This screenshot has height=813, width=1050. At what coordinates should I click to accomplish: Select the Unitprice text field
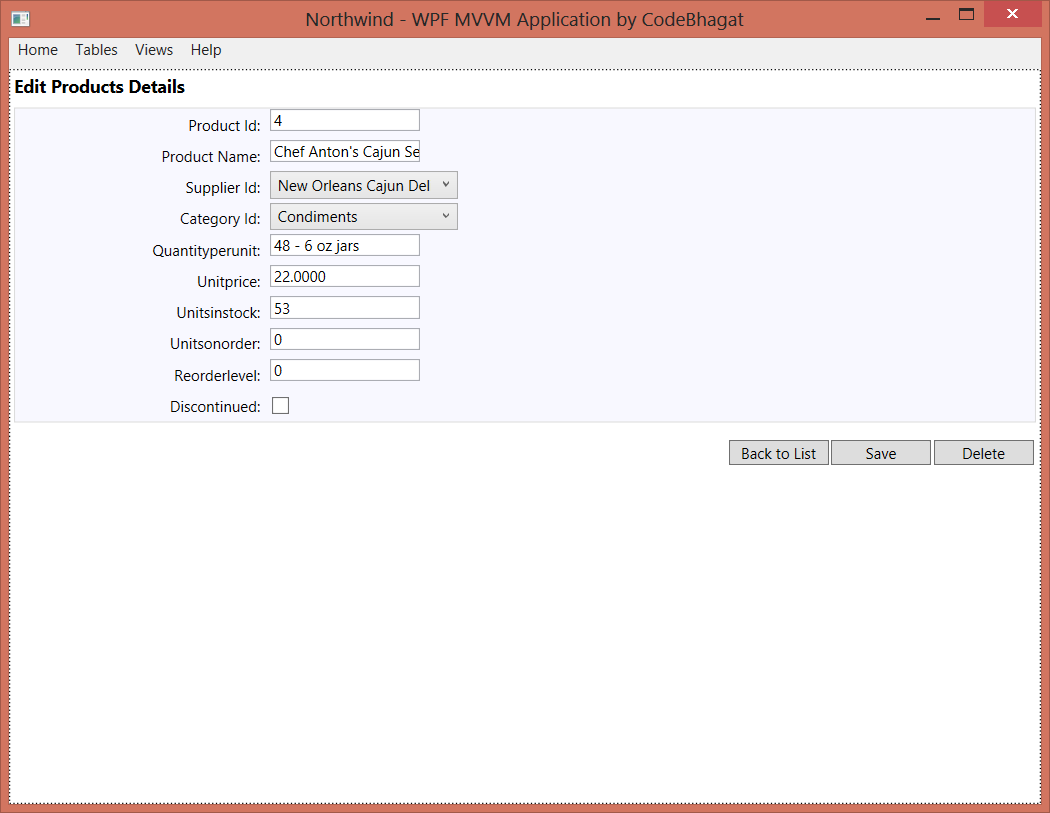tap(345, 277)
